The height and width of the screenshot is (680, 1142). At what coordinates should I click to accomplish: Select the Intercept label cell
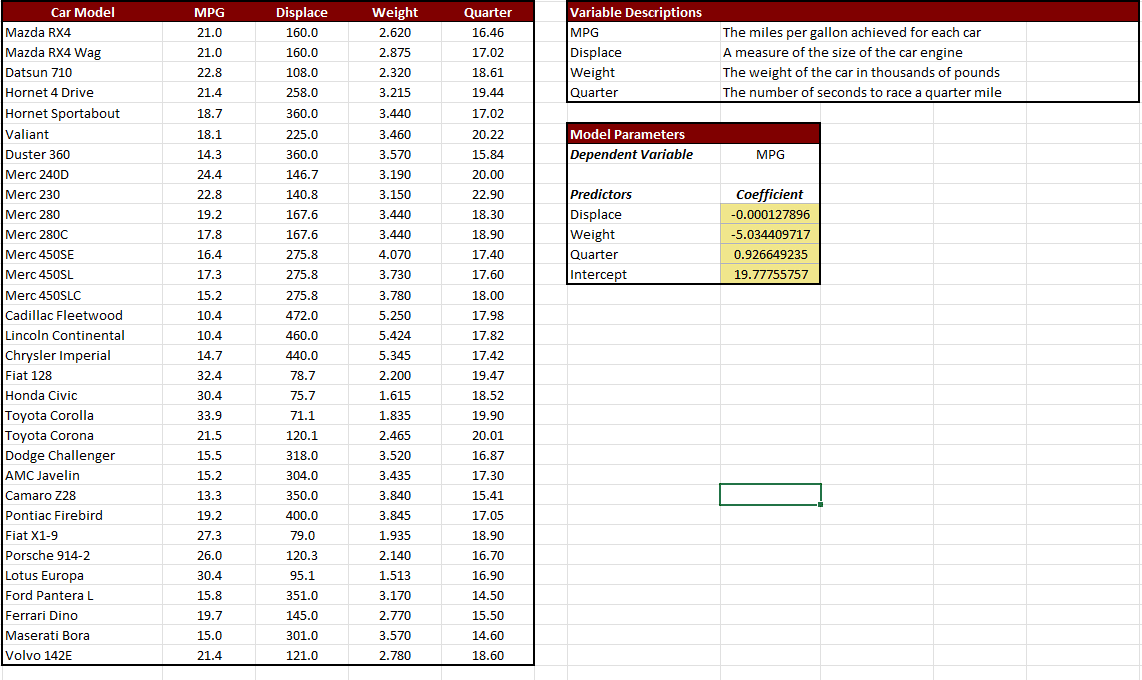click(x=644, y=274)
